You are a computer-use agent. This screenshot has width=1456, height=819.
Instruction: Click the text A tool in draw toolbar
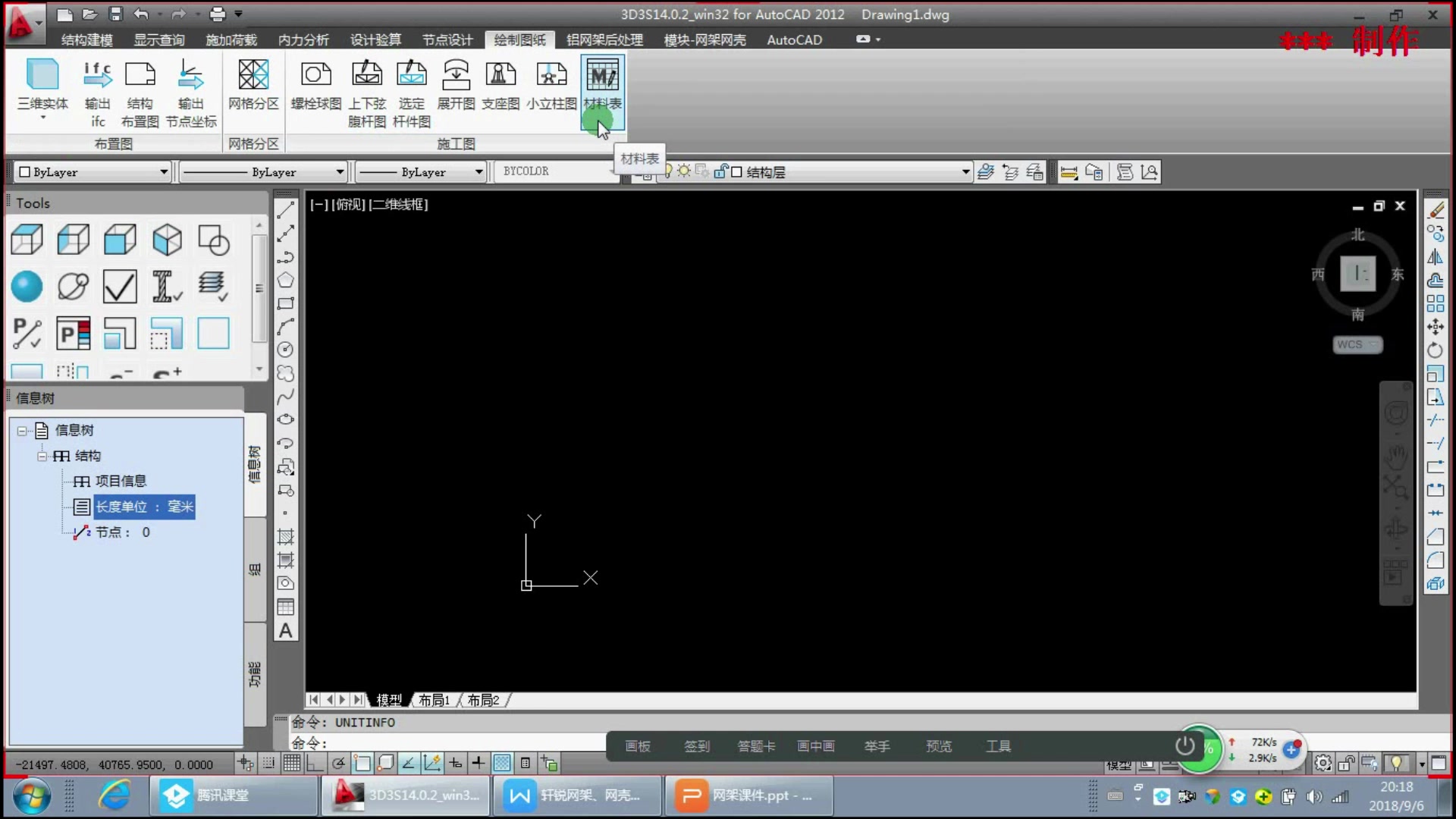tap(286, 631)
